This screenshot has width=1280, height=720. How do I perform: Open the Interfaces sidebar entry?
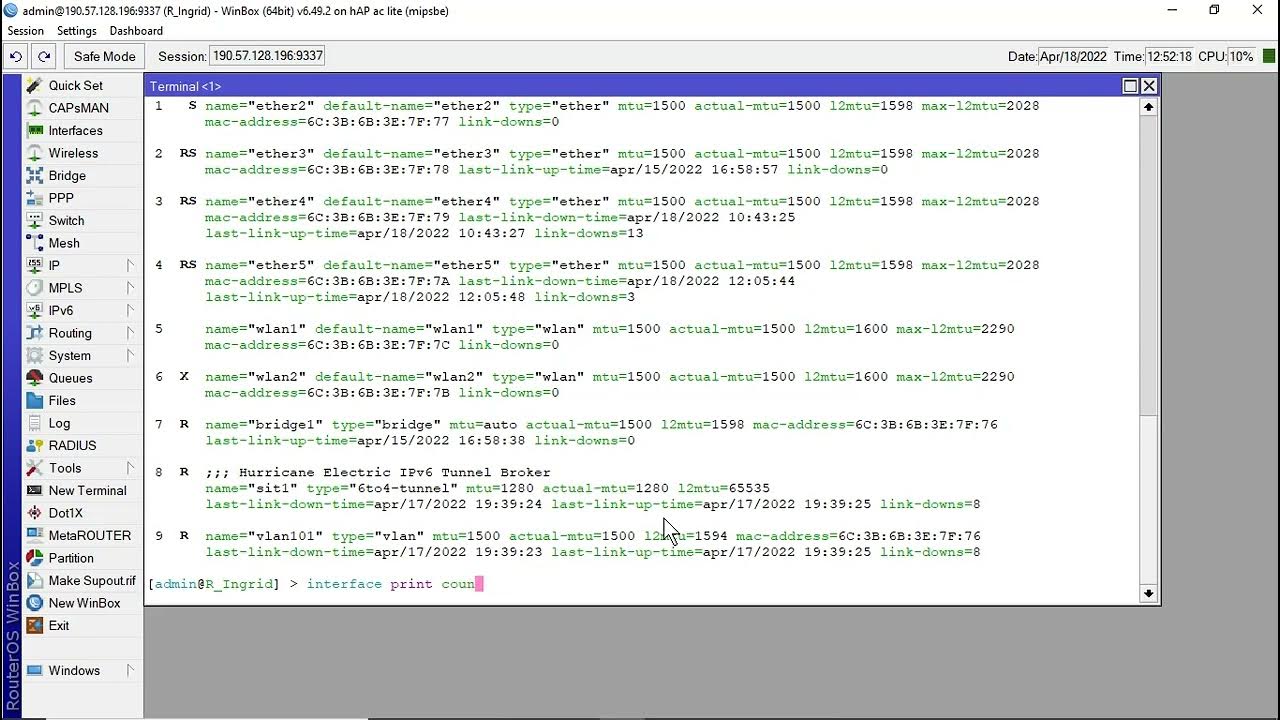(76, 130)
